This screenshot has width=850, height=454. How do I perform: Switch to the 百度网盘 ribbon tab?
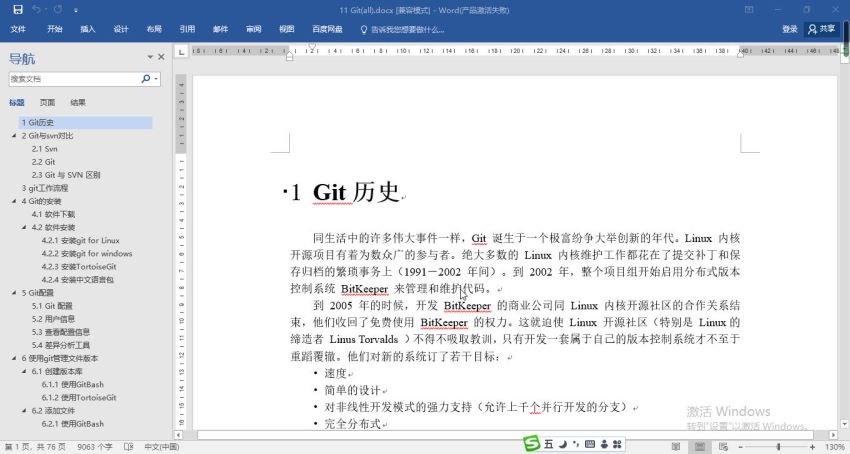(327, 29)
